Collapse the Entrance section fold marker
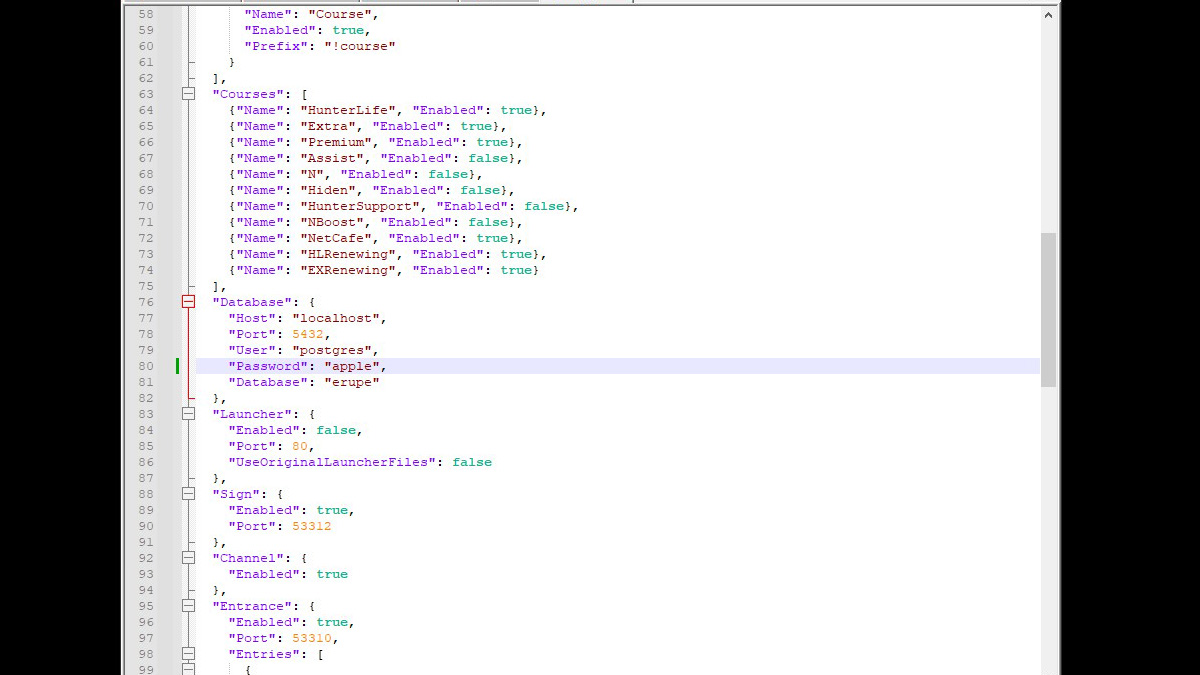Screen dimensions: 1200x675 [189, 606]
